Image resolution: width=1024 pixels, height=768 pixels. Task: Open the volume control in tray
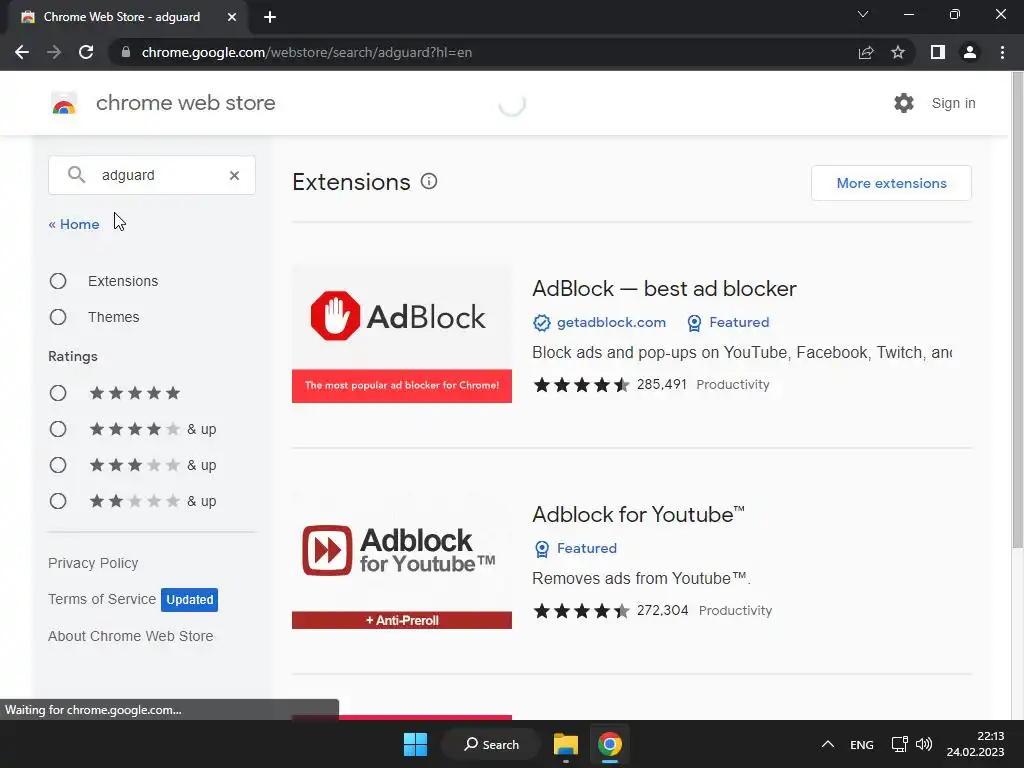(924, 744)
